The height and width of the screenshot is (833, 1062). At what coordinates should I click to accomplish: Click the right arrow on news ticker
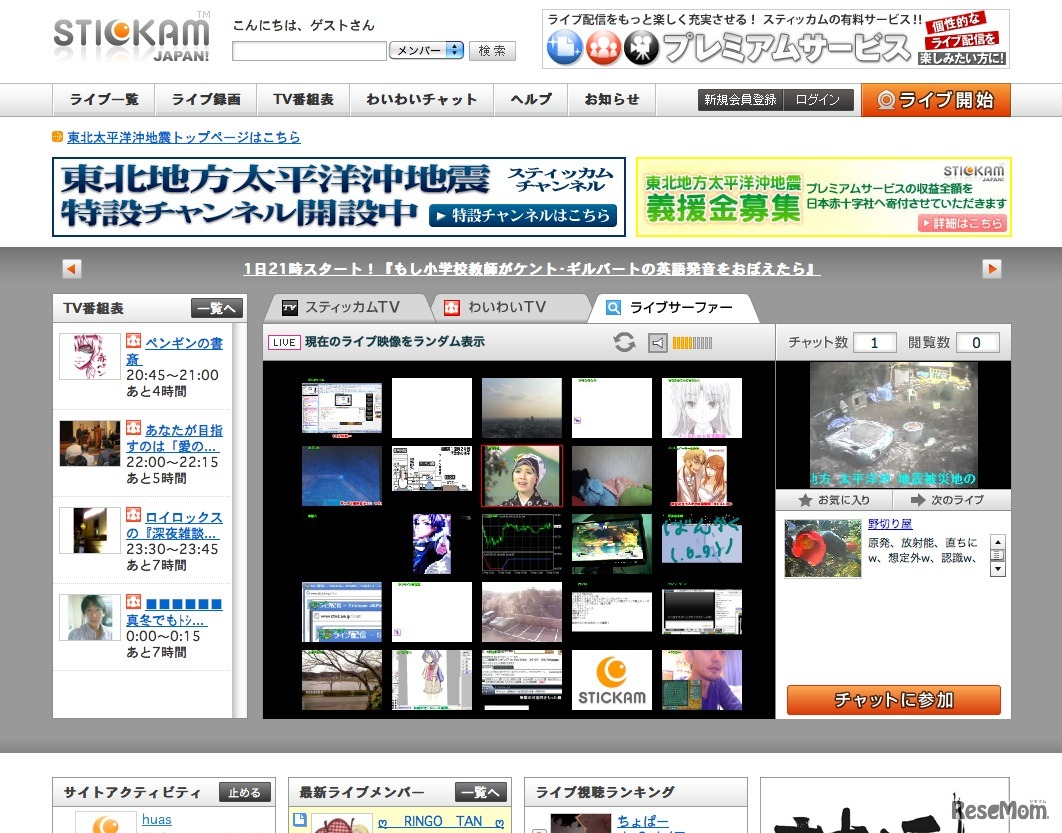[991, 269]
